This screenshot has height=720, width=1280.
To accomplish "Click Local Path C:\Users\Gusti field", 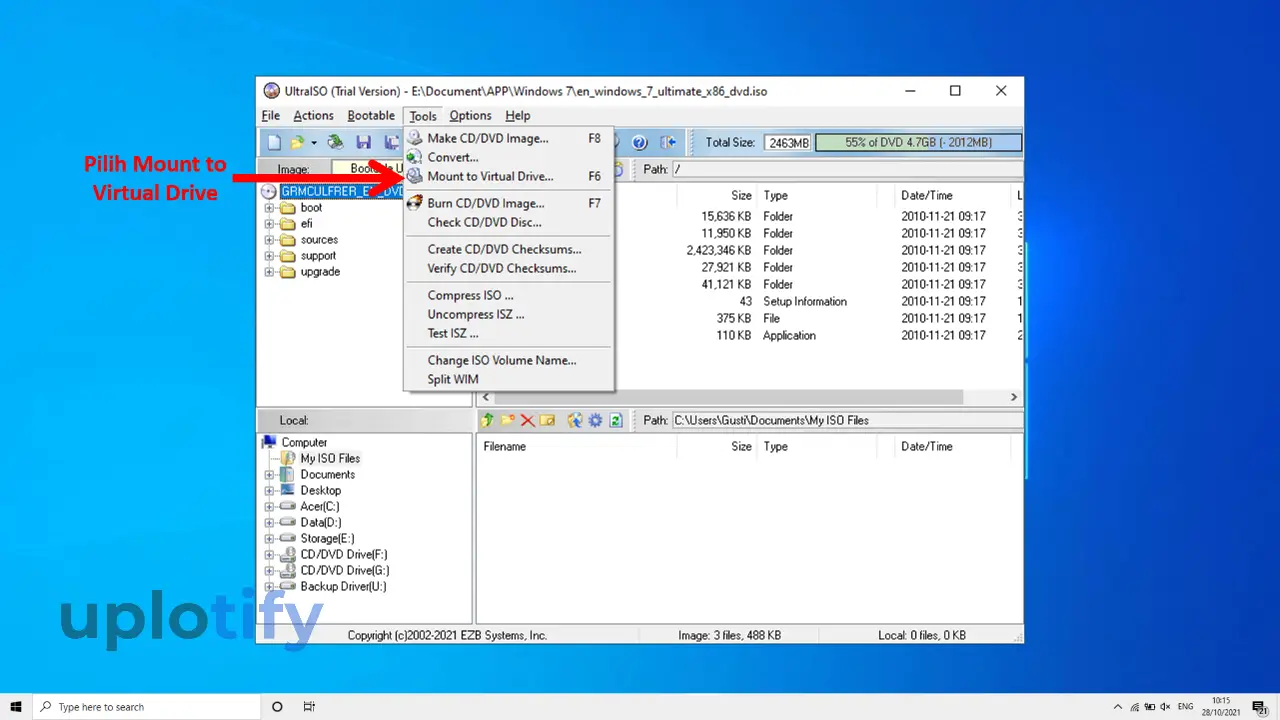I will point(847,420).
